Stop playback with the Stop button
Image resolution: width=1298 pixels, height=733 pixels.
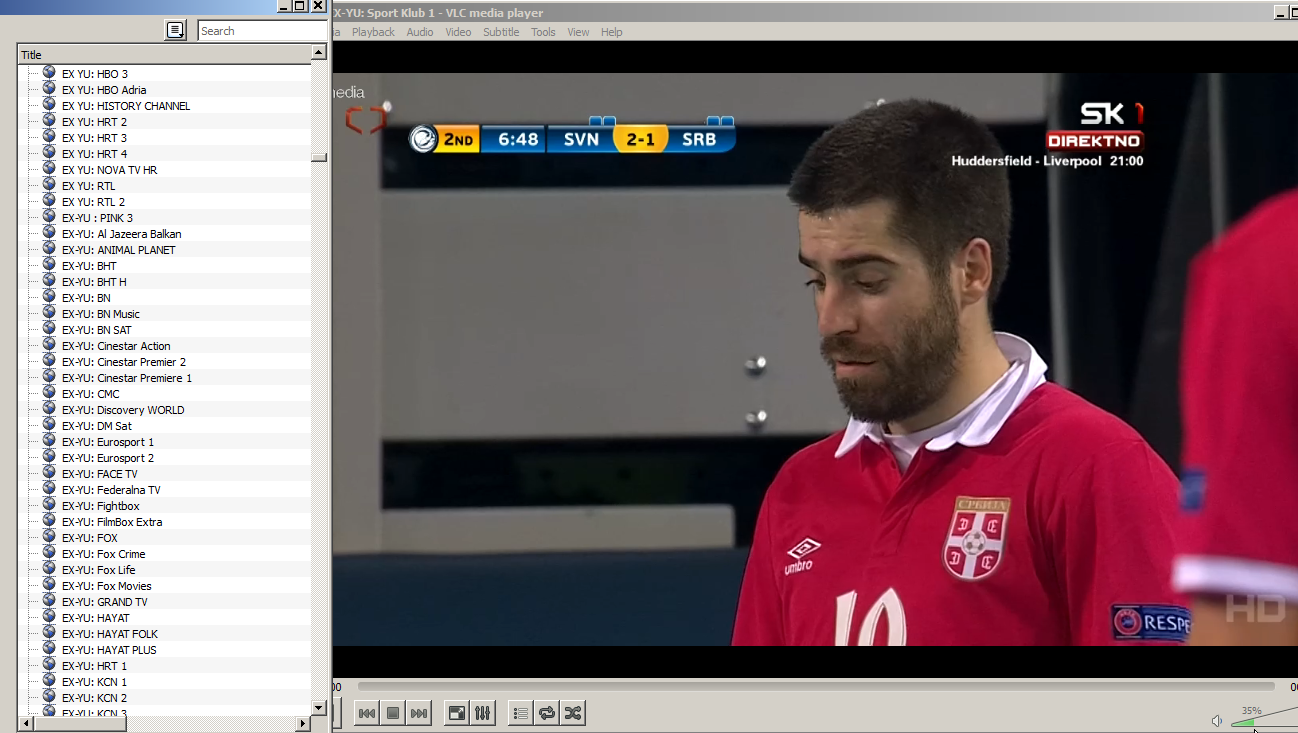[x=393, y=713]
